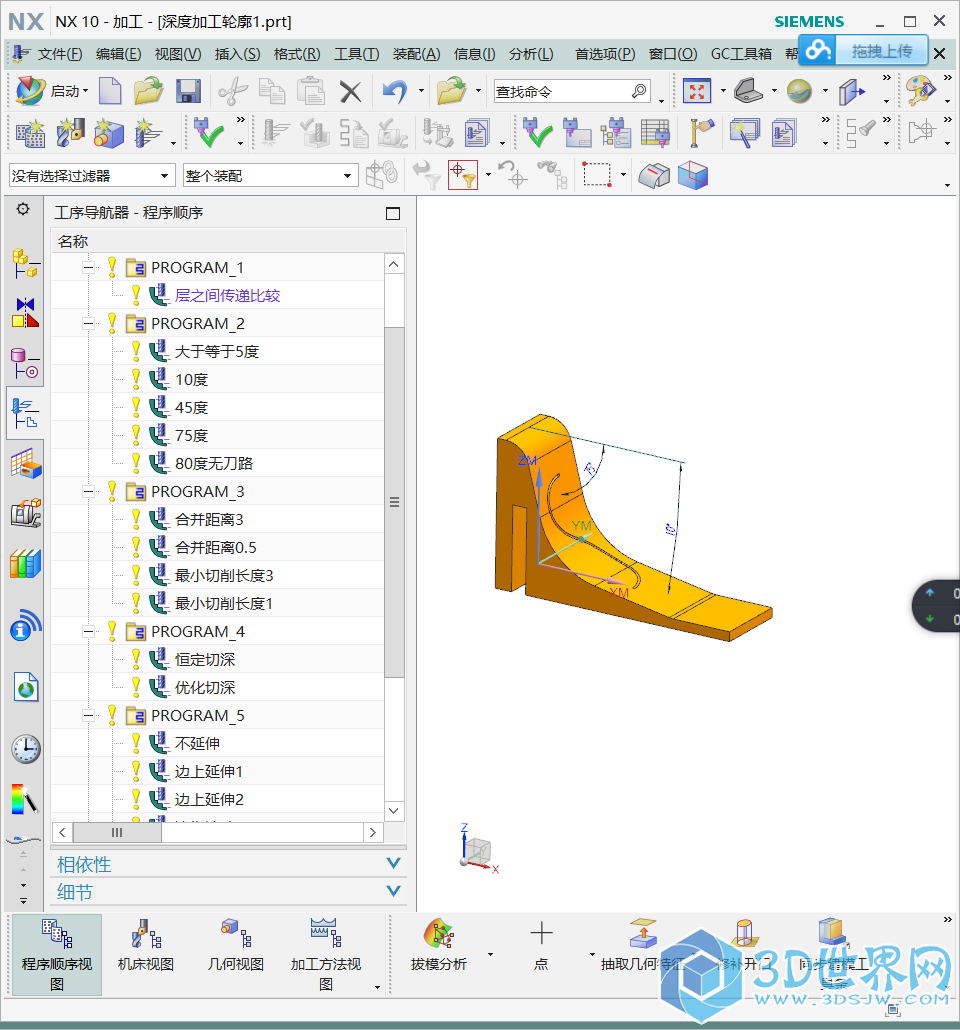Collapse the PROGRAM_2 tree node
960x1030 pixels.
pyautogui.click(x=88, y=323)
